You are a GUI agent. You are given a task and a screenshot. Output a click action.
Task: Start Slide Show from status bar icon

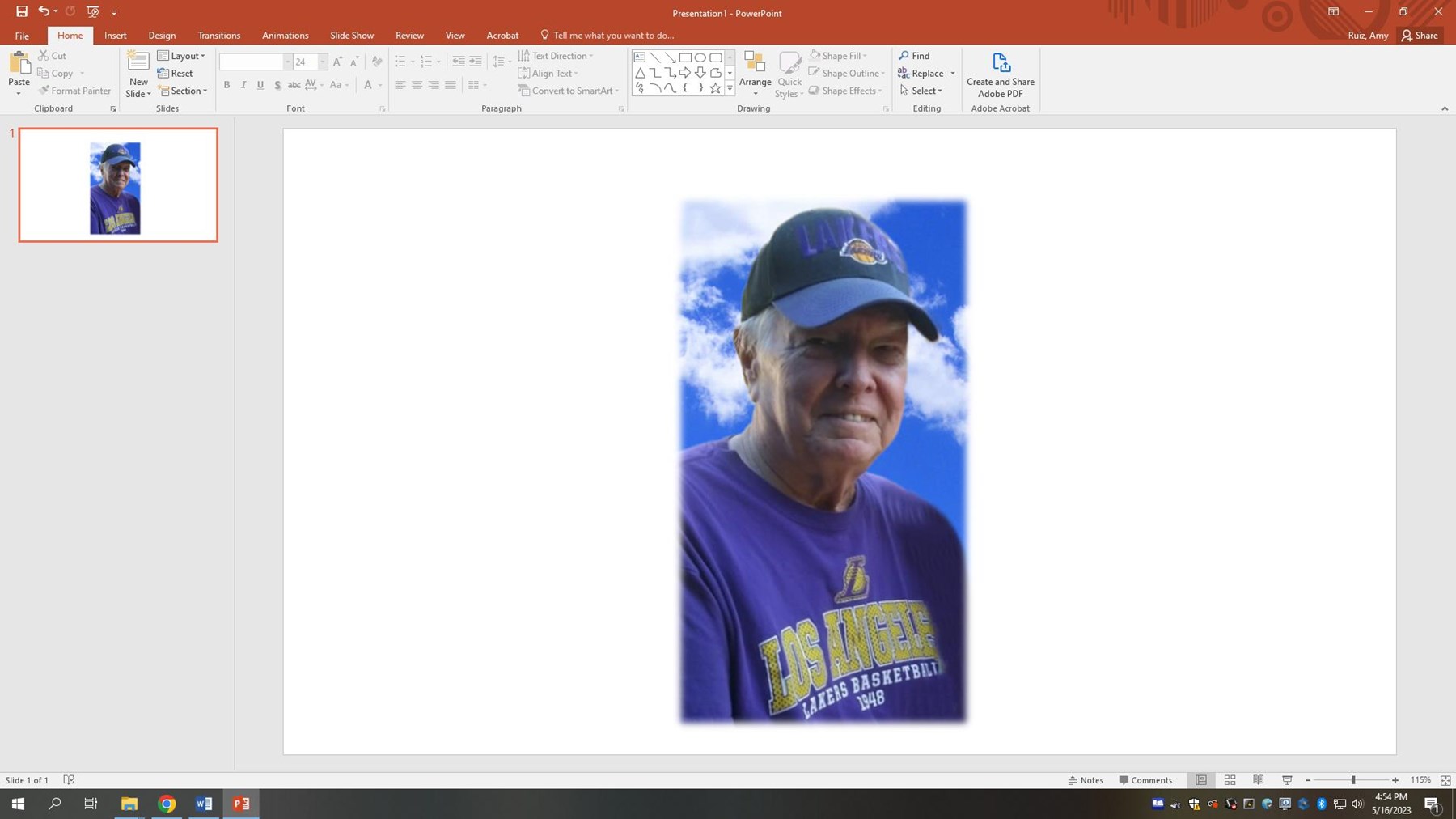(1287, 780)
